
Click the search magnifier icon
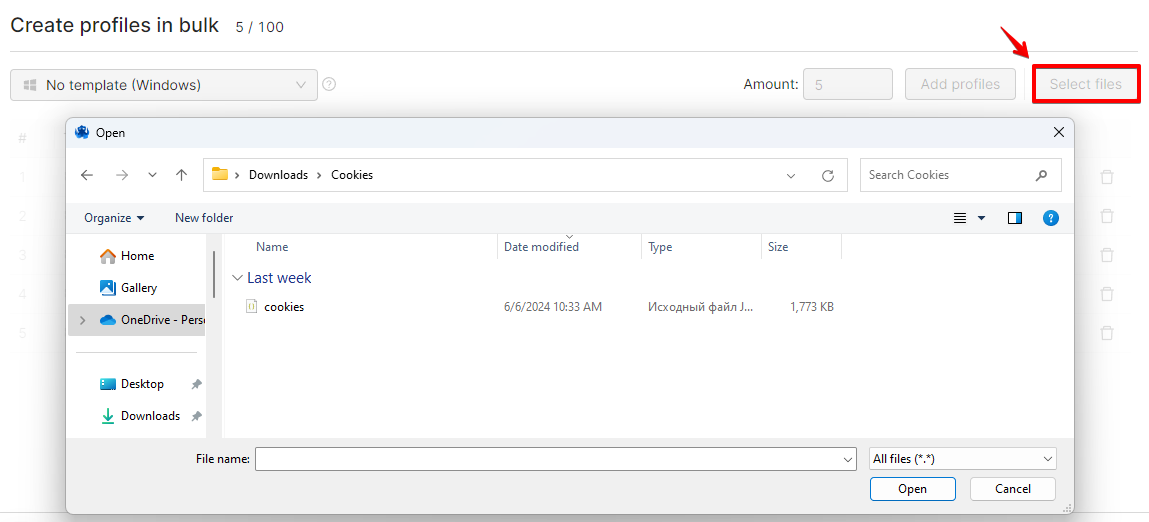(1041, 175)
